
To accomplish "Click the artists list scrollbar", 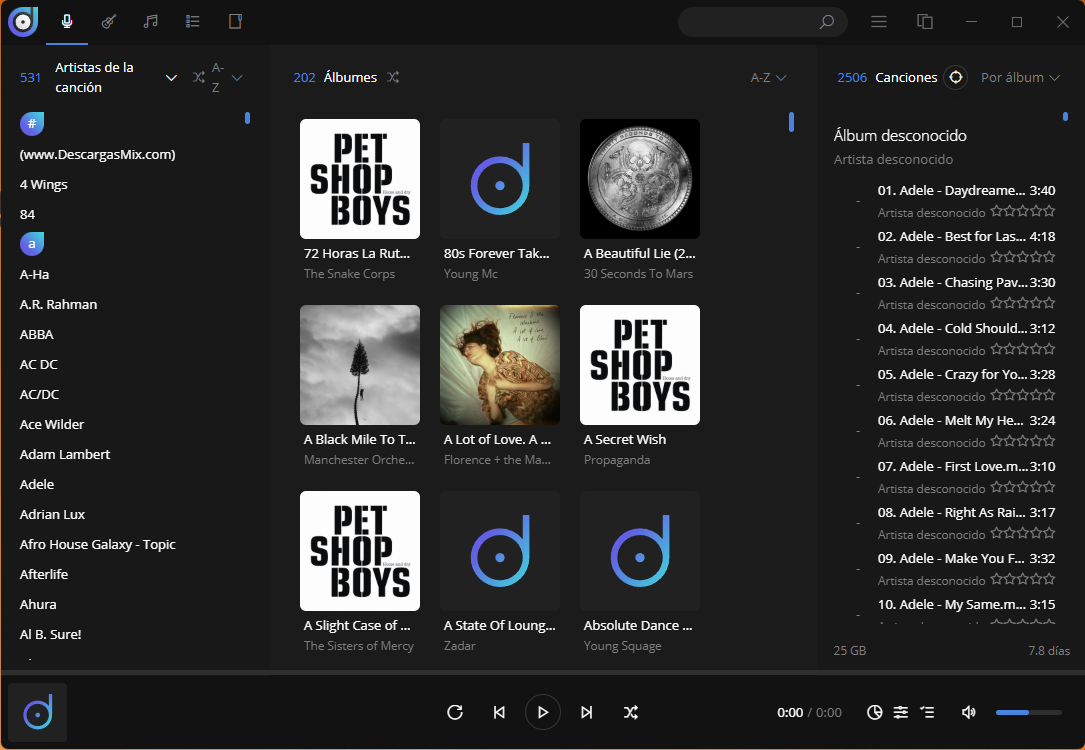I will pos(247,118).
